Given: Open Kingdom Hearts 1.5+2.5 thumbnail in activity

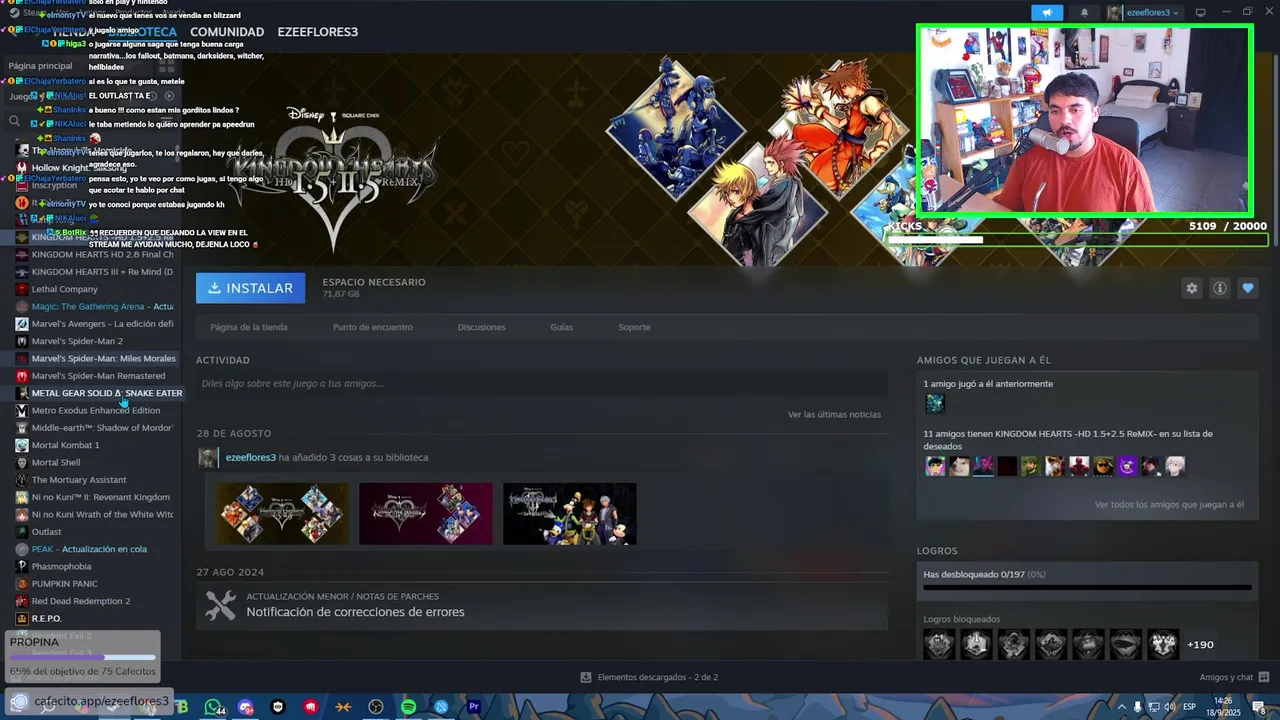Looking at the screenshot, I should pos(282,514).
